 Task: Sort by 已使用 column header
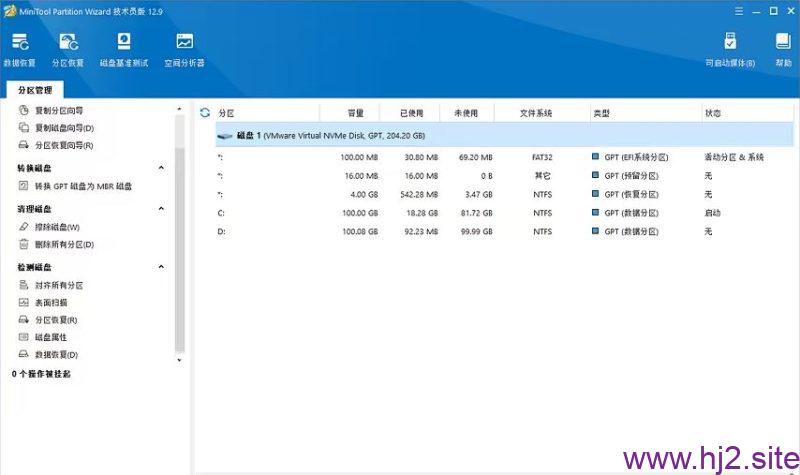coord(412,113)
